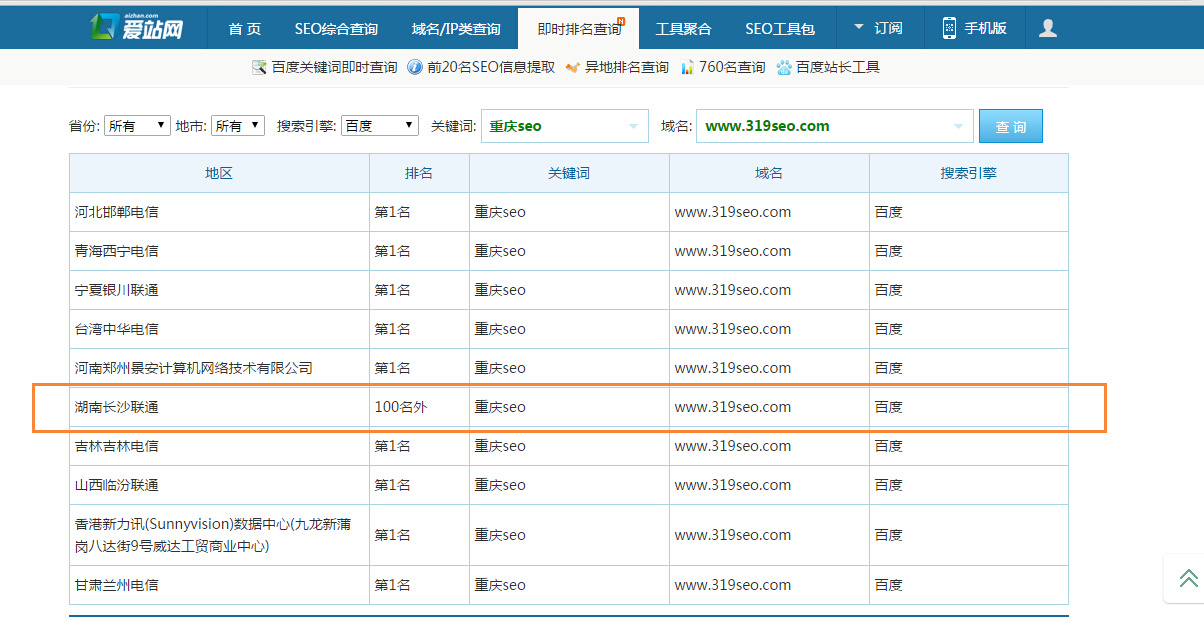The image size is (1204, 629).
Task: Click www.319seo.com in the 湖南长沙联通 row
Action: point(733,407)
